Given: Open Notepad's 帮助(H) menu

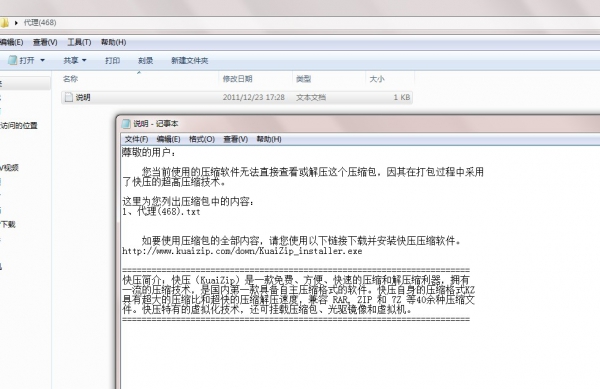Looking at the screenshot, I should coord(269,139).
